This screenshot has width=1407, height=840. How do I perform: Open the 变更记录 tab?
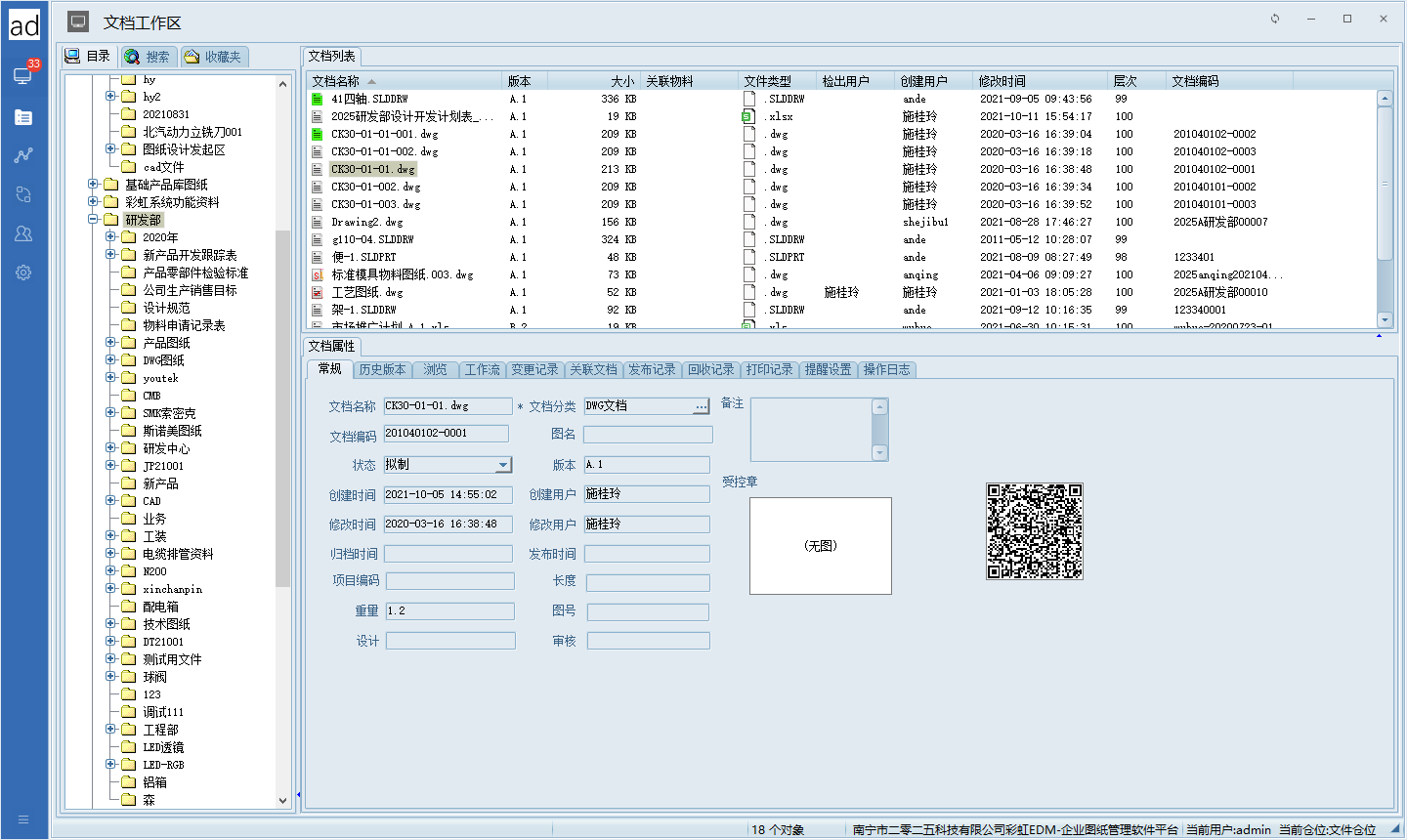coord(534,369)
